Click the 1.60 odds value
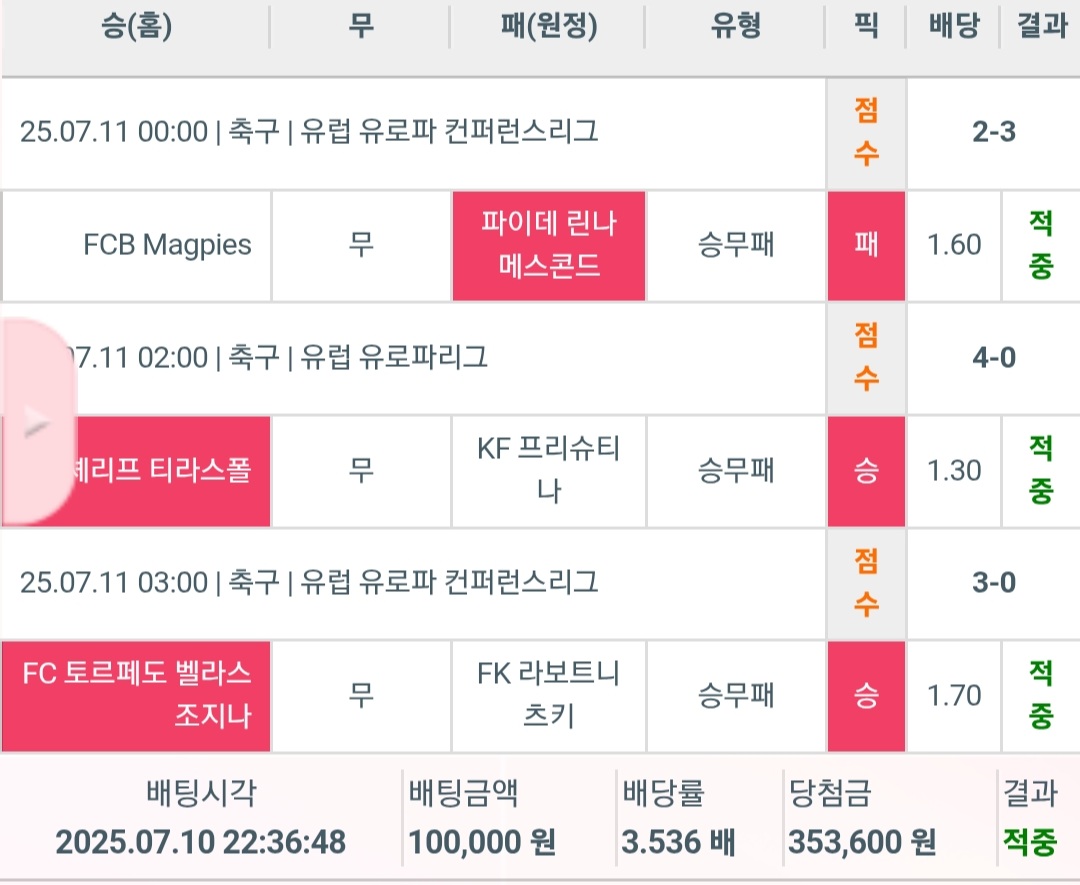The height and width of the screenshot is (885, 1080). pos(953,246)
